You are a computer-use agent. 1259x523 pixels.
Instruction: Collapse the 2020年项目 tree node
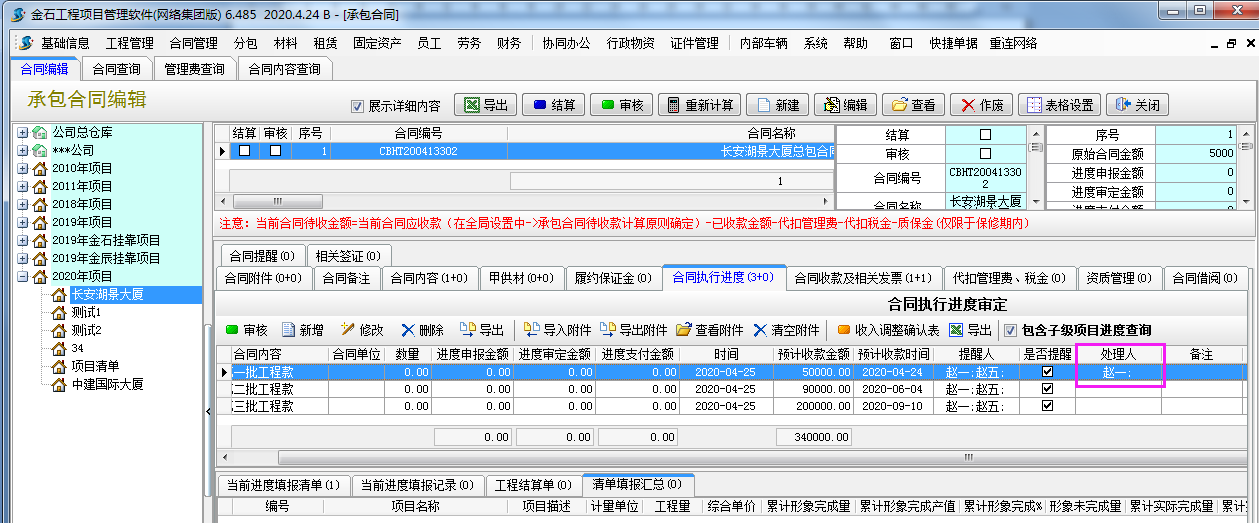pos(23,276)
